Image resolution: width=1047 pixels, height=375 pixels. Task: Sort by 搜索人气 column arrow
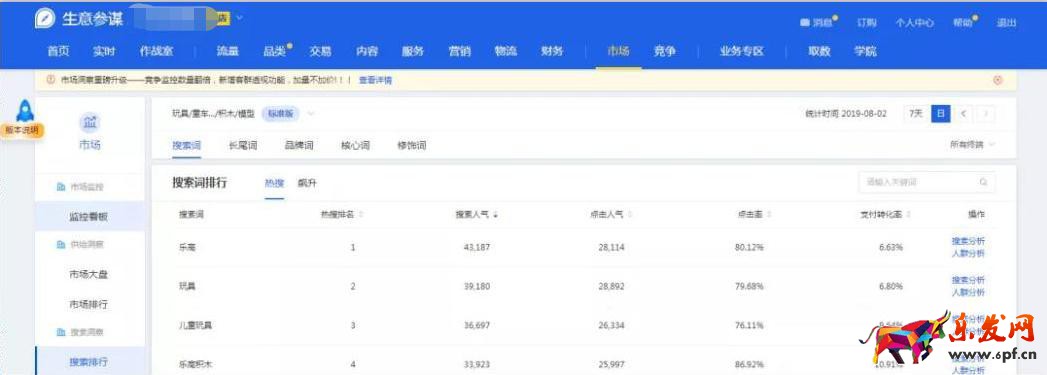(x=496, y=215)
